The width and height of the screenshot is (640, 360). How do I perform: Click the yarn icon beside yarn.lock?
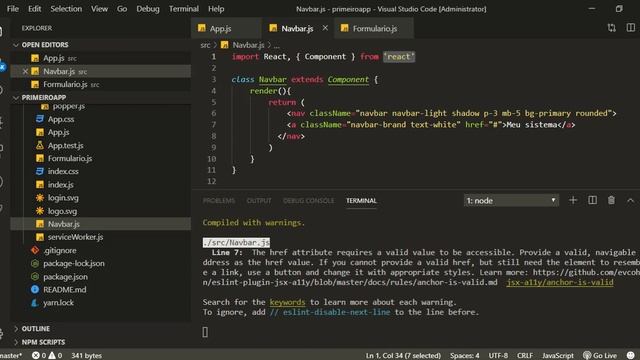[35, 302]
